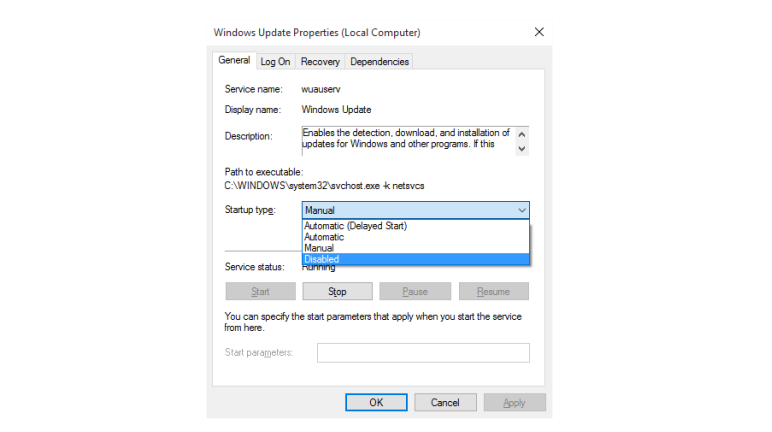Switch to the General tab
Screen dimensions: 772x432
234,60
